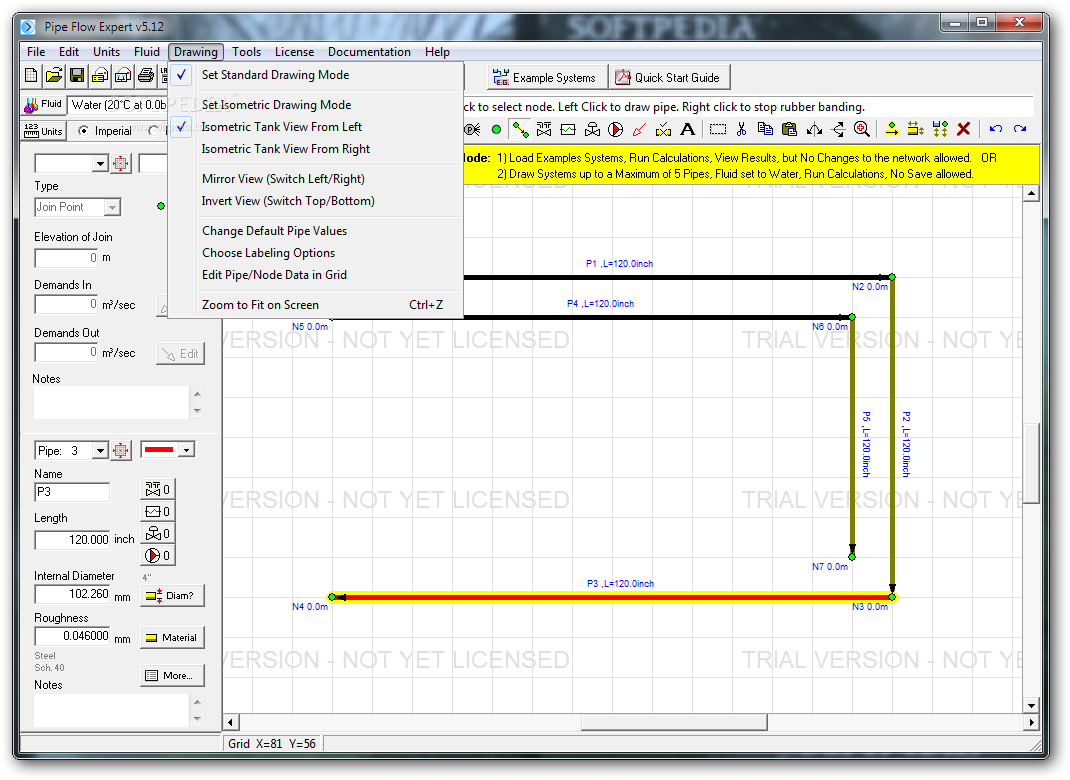
Task: Select the add fittings tool in toolbar
Action: pos(544,129)
